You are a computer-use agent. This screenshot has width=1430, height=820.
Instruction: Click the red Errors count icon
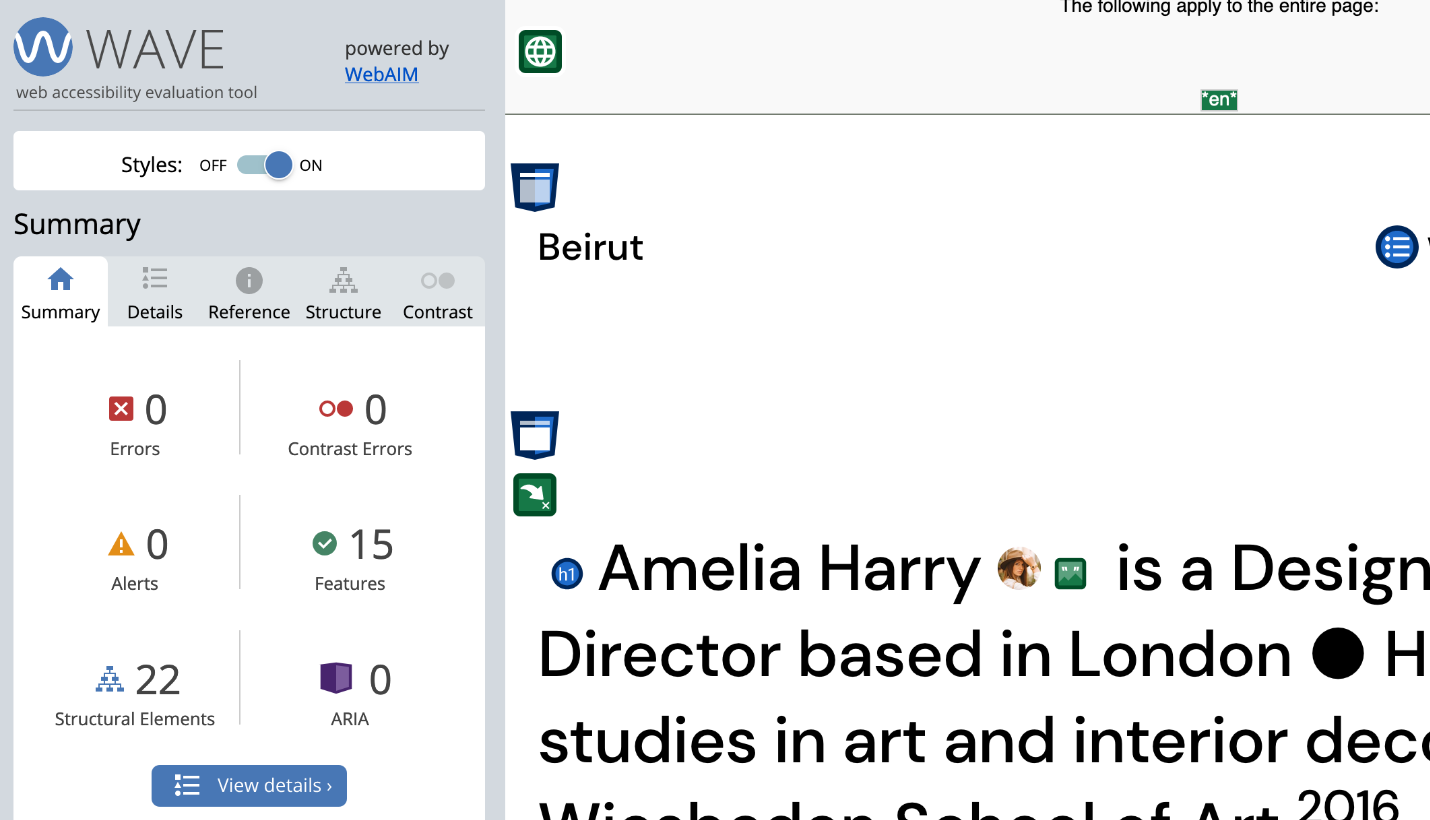coord(121,408)
